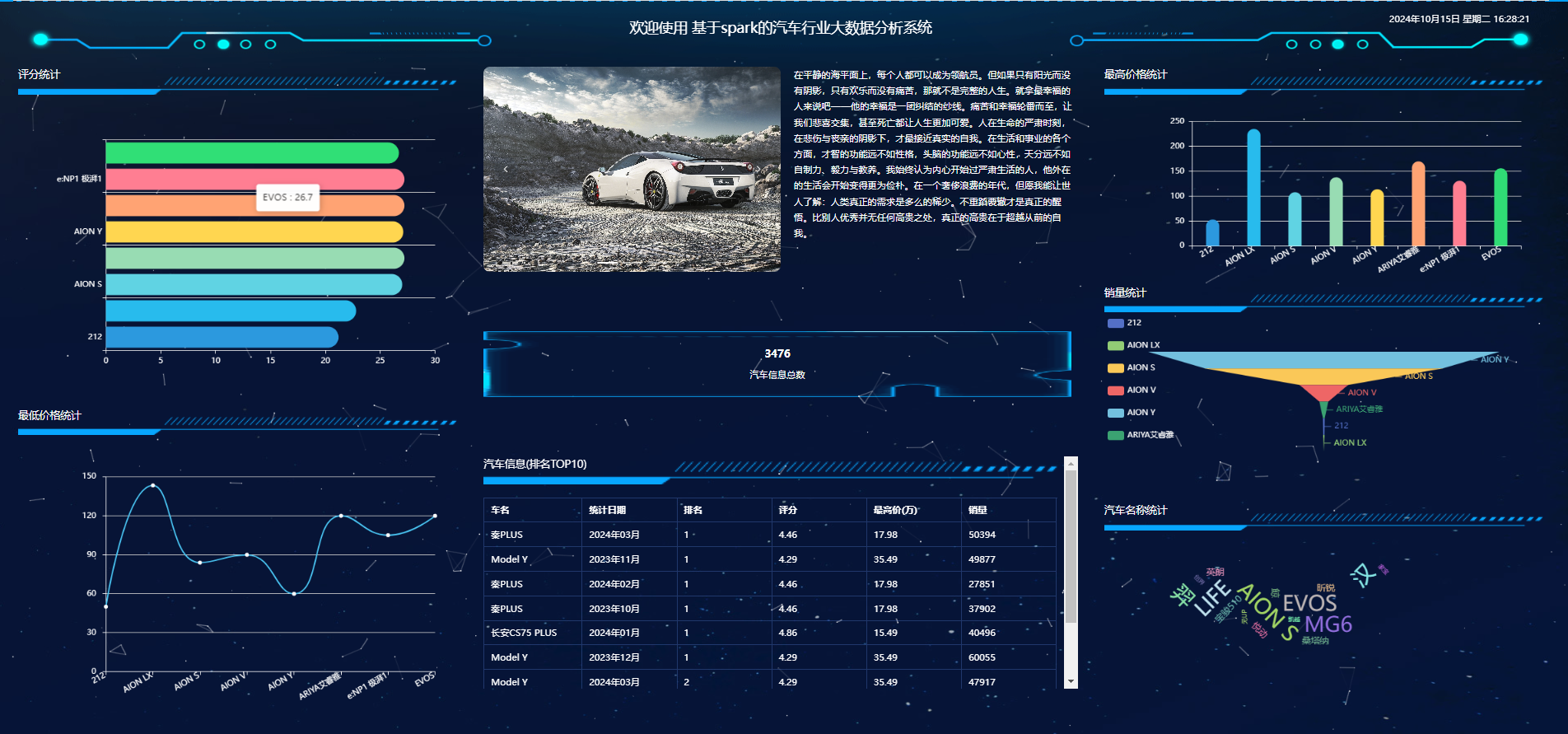This screenshot has width=1568, height=734.
Task: Click the white sports car carousel image
Action: pyautogui.click(x=632, y=169)
